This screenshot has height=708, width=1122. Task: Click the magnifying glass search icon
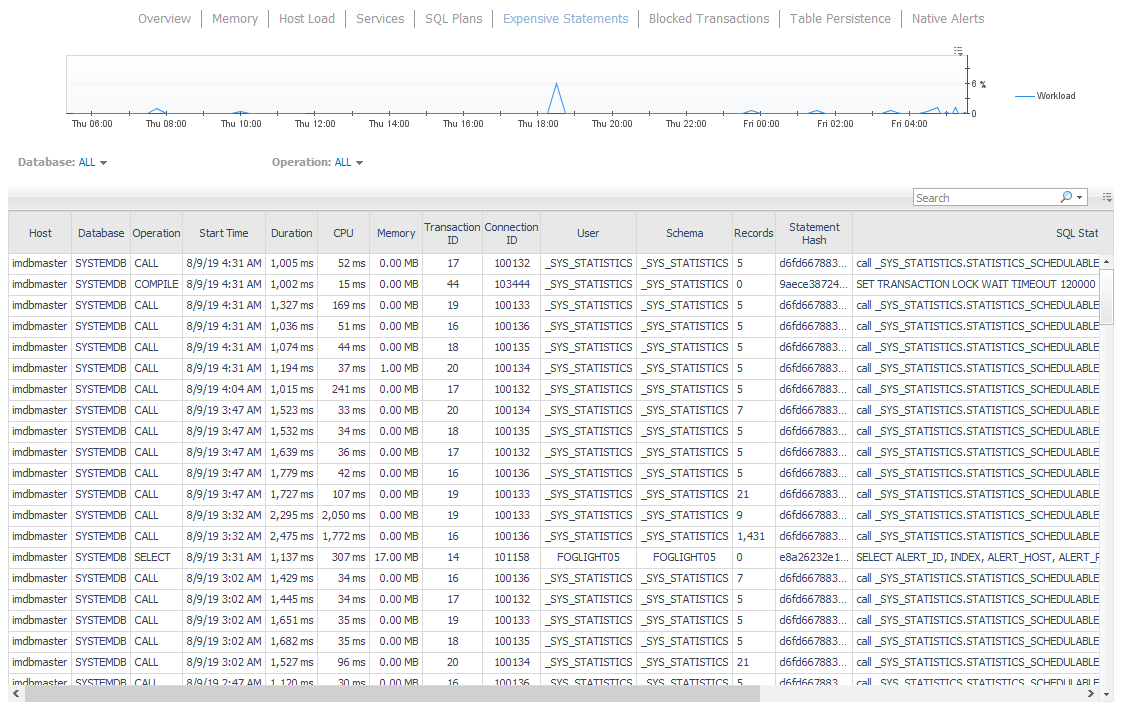click(x=1067, y=197)
